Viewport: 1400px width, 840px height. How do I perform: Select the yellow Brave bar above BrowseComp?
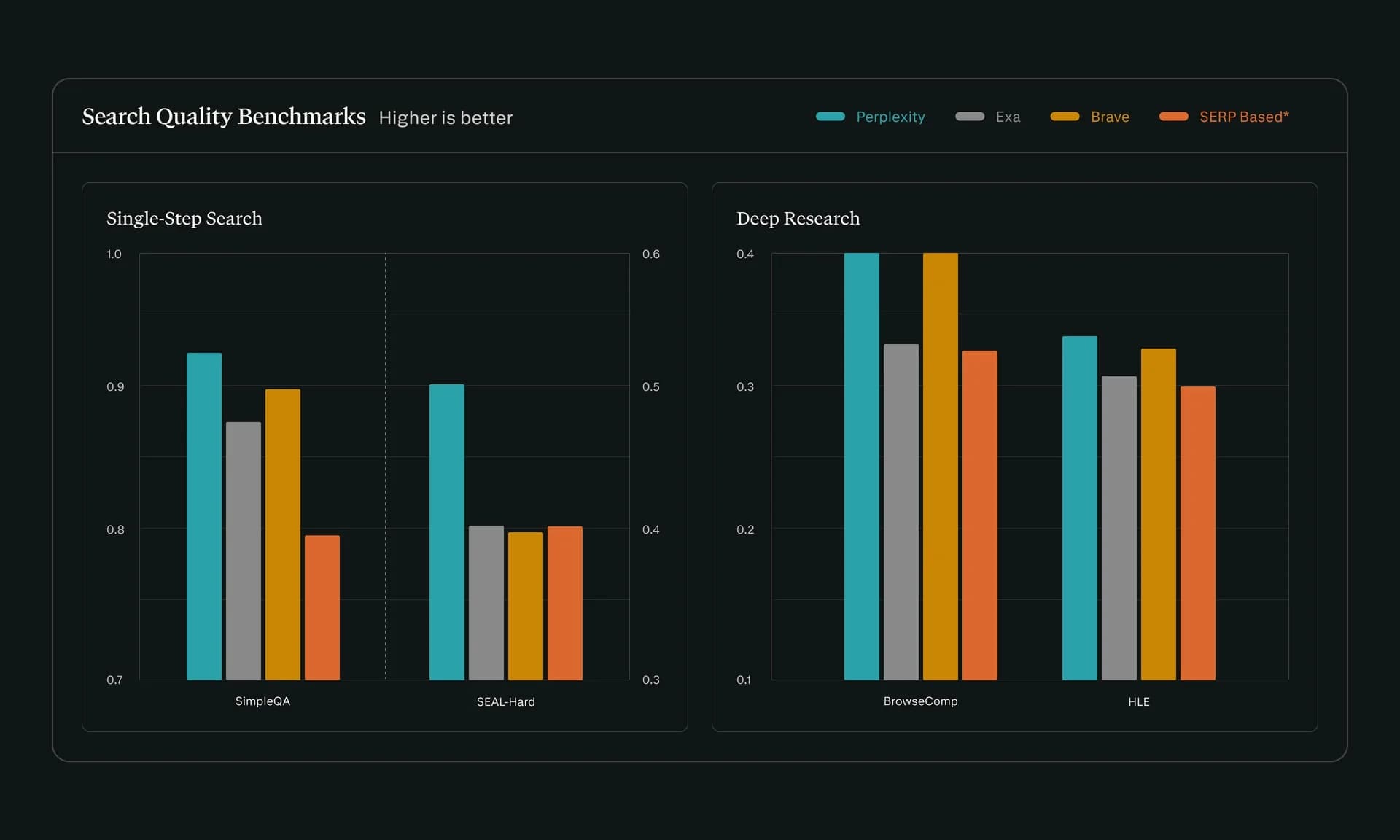941,467
